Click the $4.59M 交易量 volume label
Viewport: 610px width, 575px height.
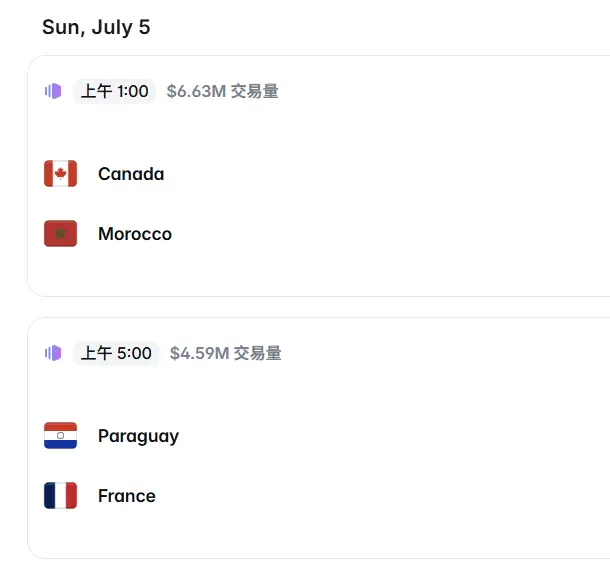tap(226, 353)
